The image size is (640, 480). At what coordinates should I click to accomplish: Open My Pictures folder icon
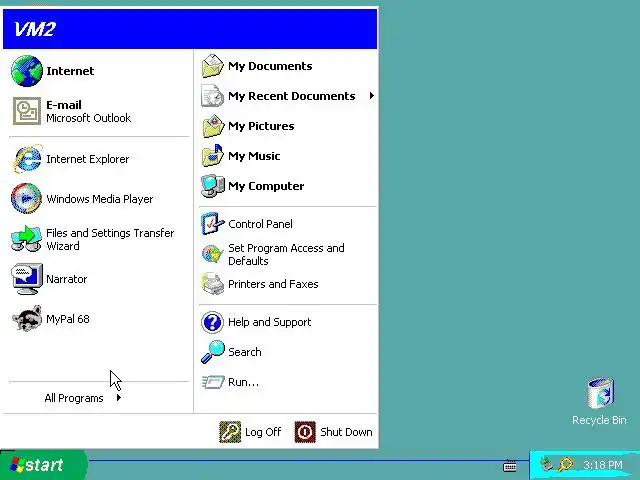(213, 126)
